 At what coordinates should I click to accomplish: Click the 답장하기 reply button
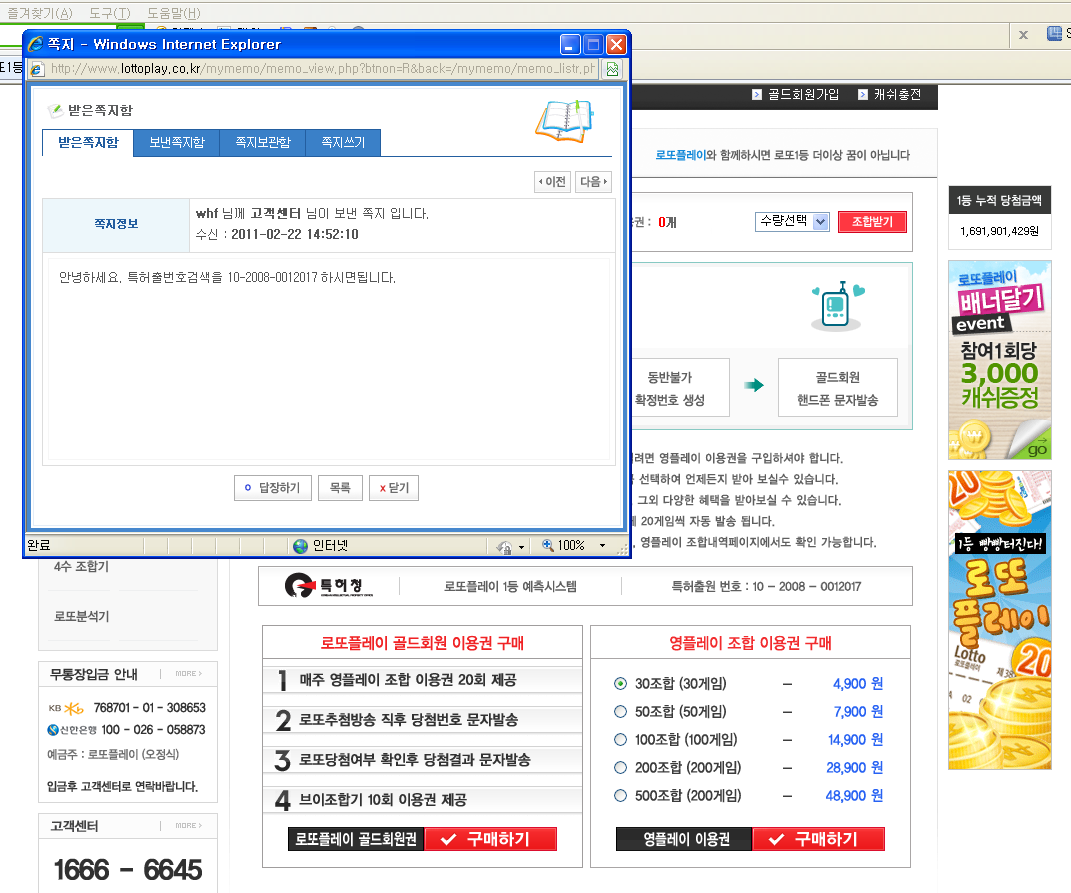coord(272,488)
